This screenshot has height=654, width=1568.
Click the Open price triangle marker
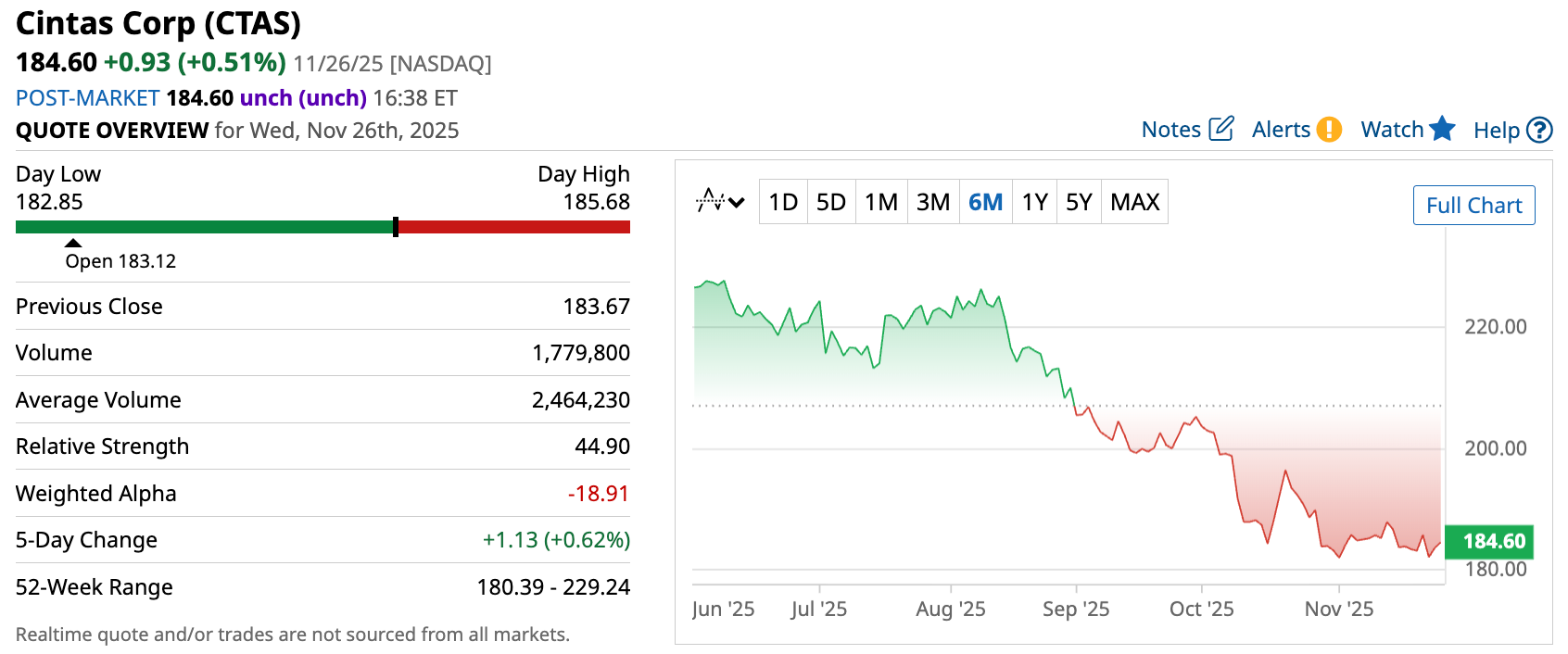pyautogui.click(x=73, y=244)
